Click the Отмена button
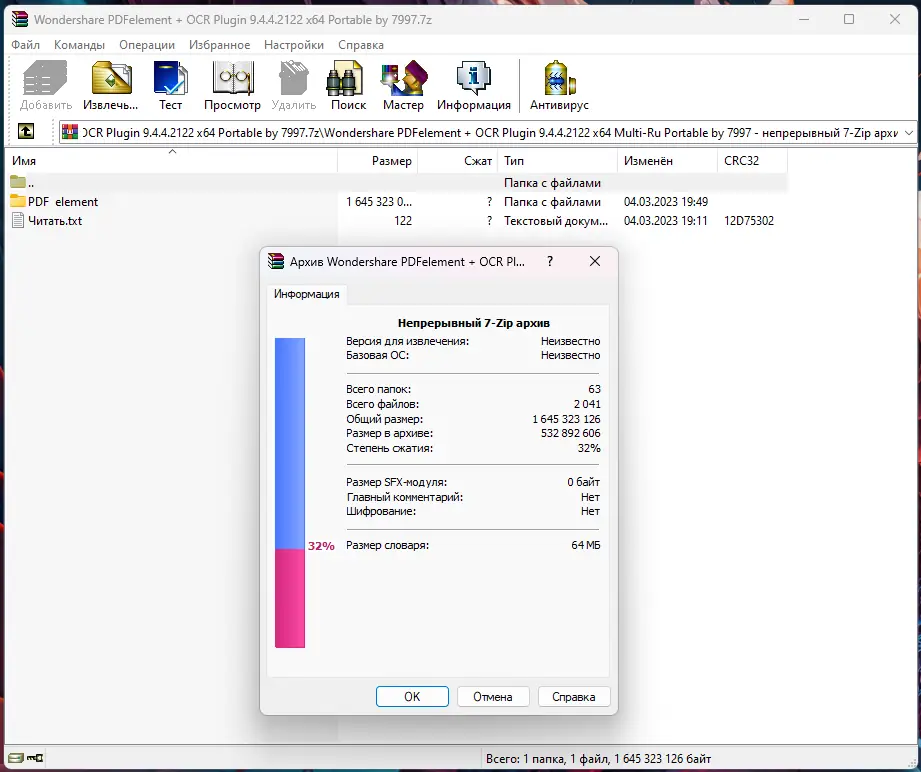This screenshot has width=921, height=772. point(493,696)
